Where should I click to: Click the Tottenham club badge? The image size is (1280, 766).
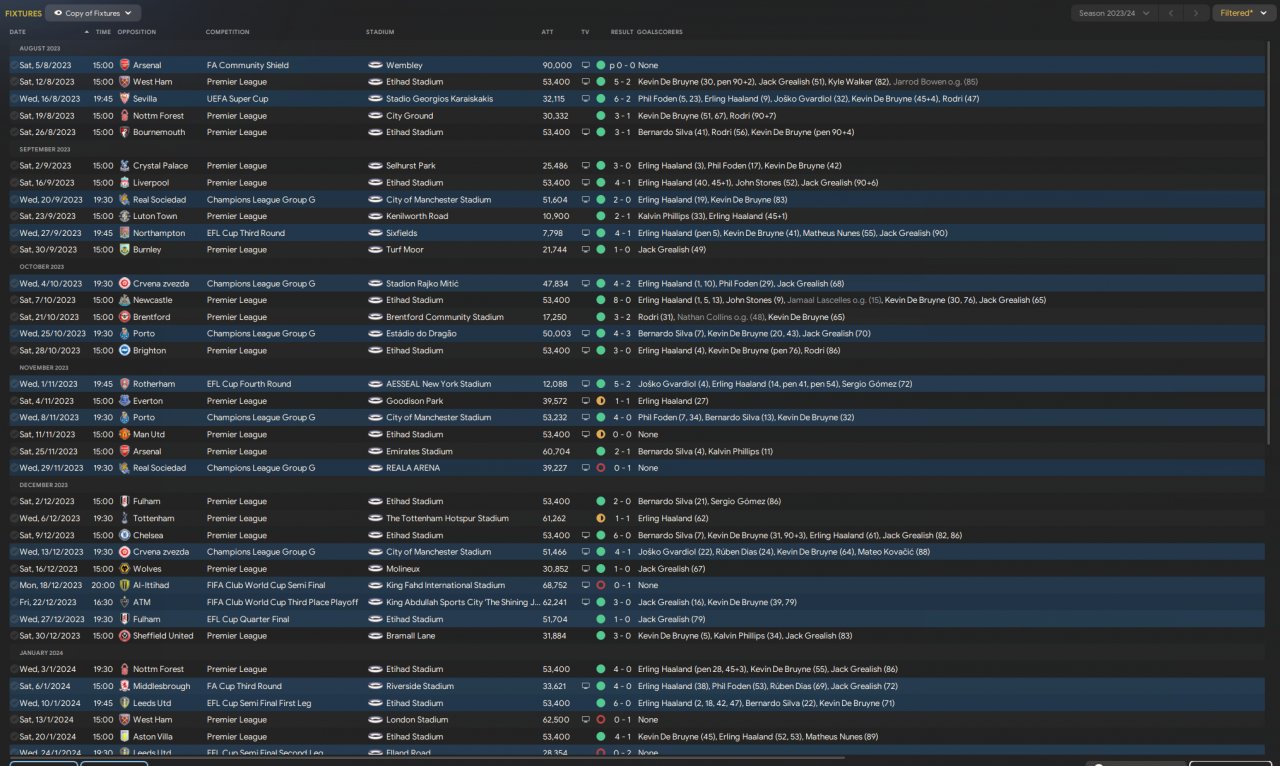point(124,519)
